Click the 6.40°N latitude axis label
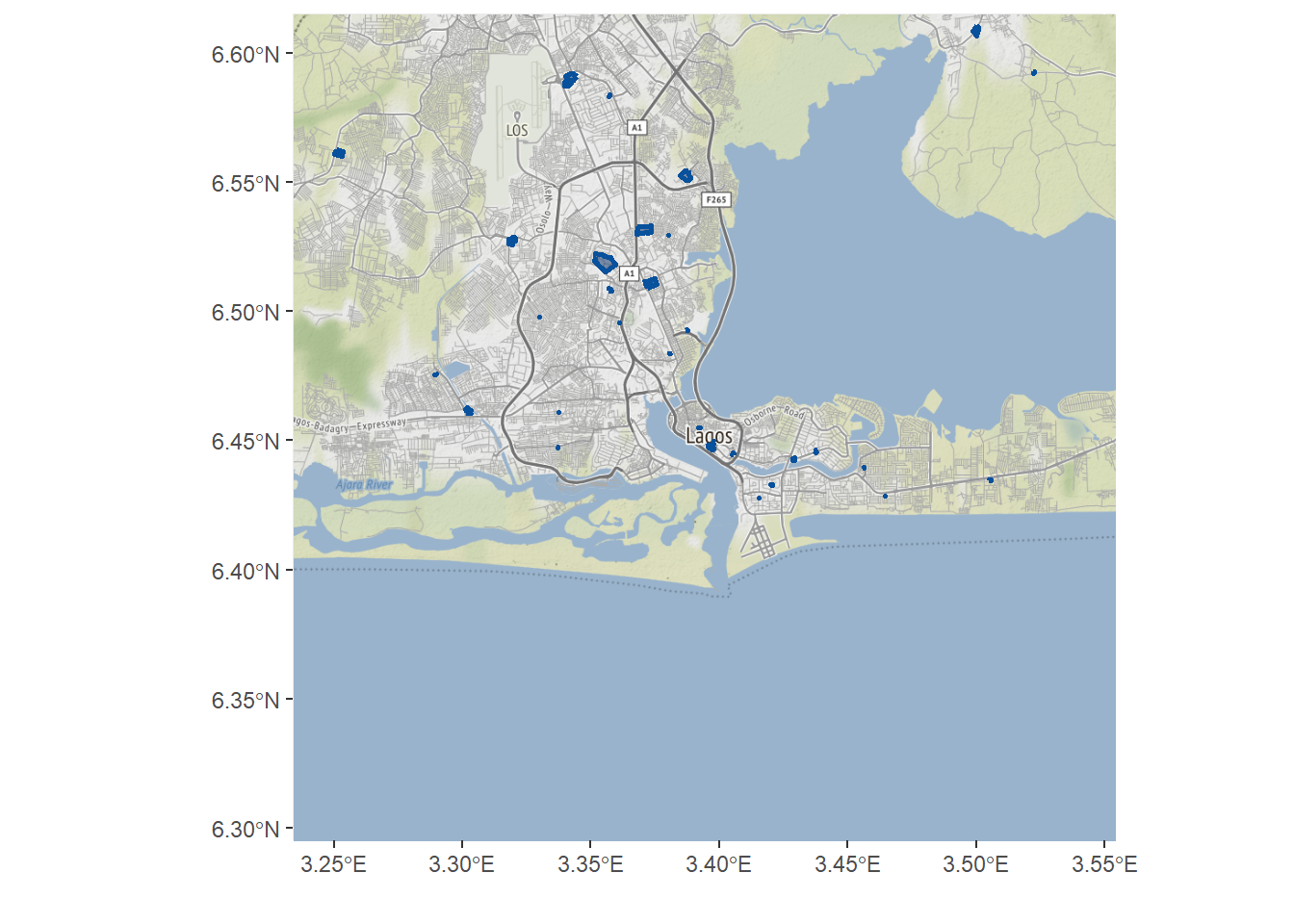 click(x=246, y=572)
